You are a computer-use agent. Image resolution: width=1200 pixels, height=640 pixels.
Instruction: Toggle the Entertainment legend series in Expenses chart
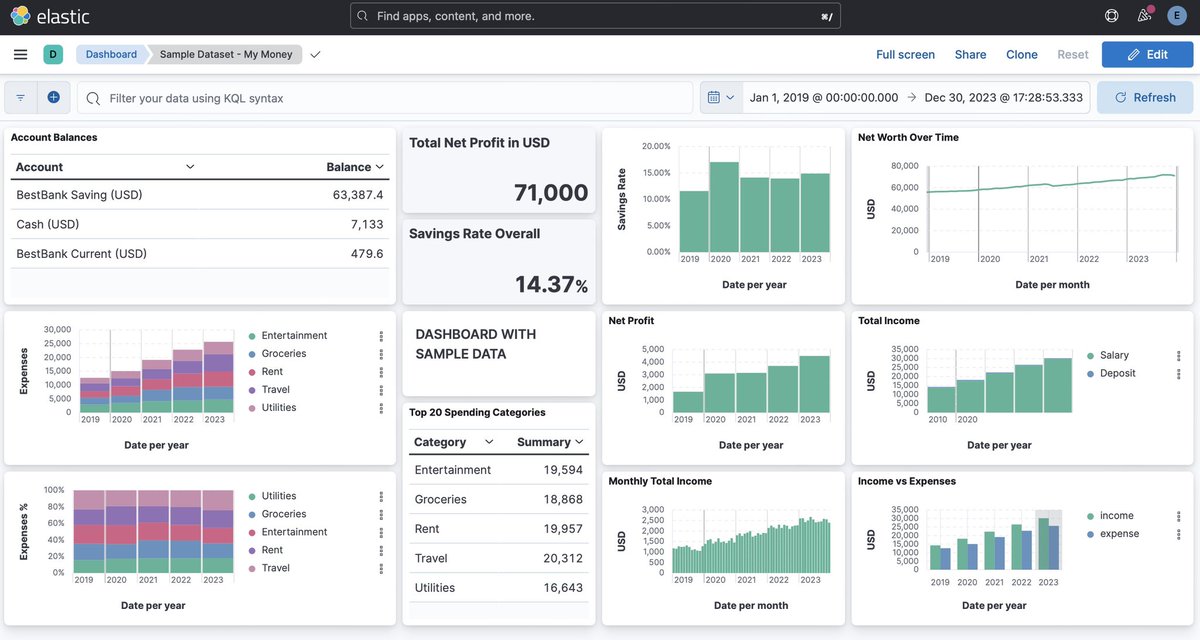tap(294, 336)
